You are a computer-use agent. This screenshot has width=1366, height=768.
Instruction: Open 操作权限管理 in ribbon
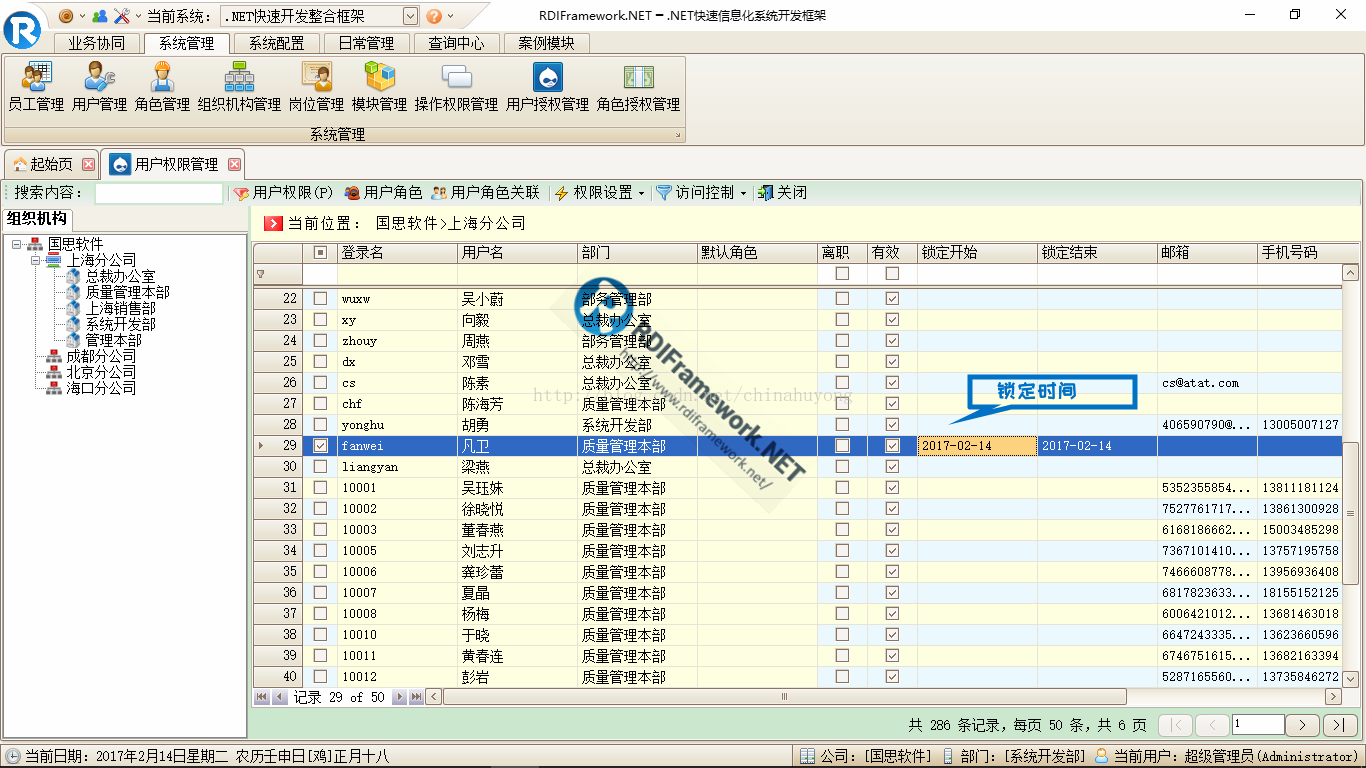point(456,86)
